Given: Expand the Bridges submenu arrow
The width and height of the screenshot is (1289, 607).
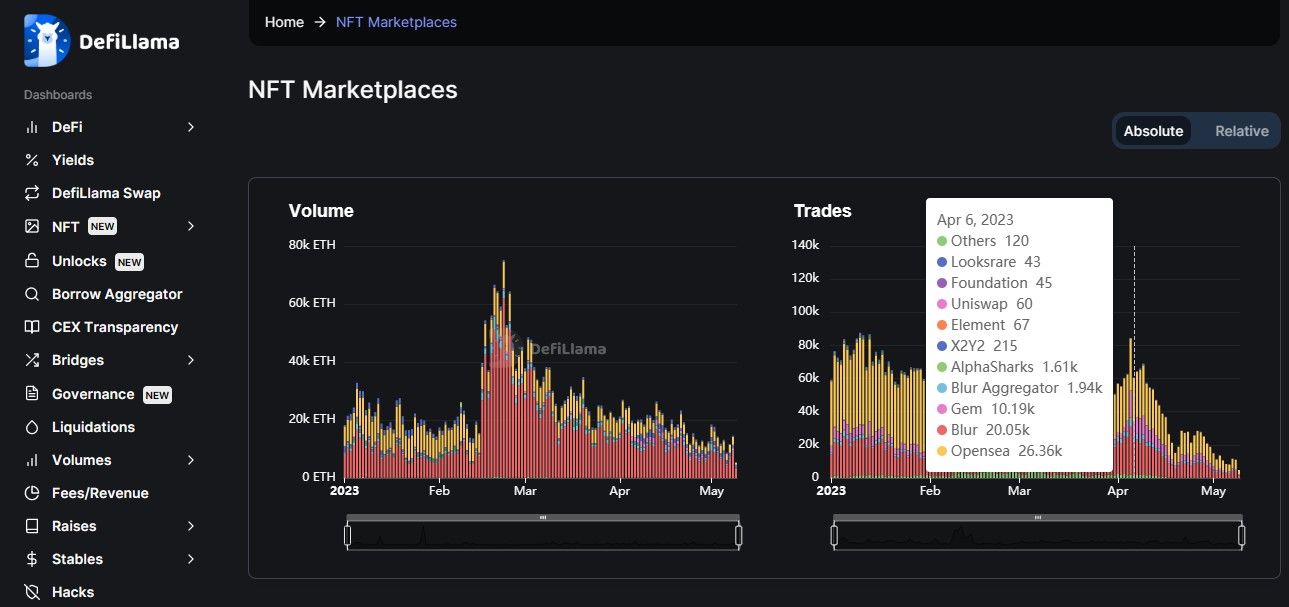Looking at the screenshot, I should 191,360.
